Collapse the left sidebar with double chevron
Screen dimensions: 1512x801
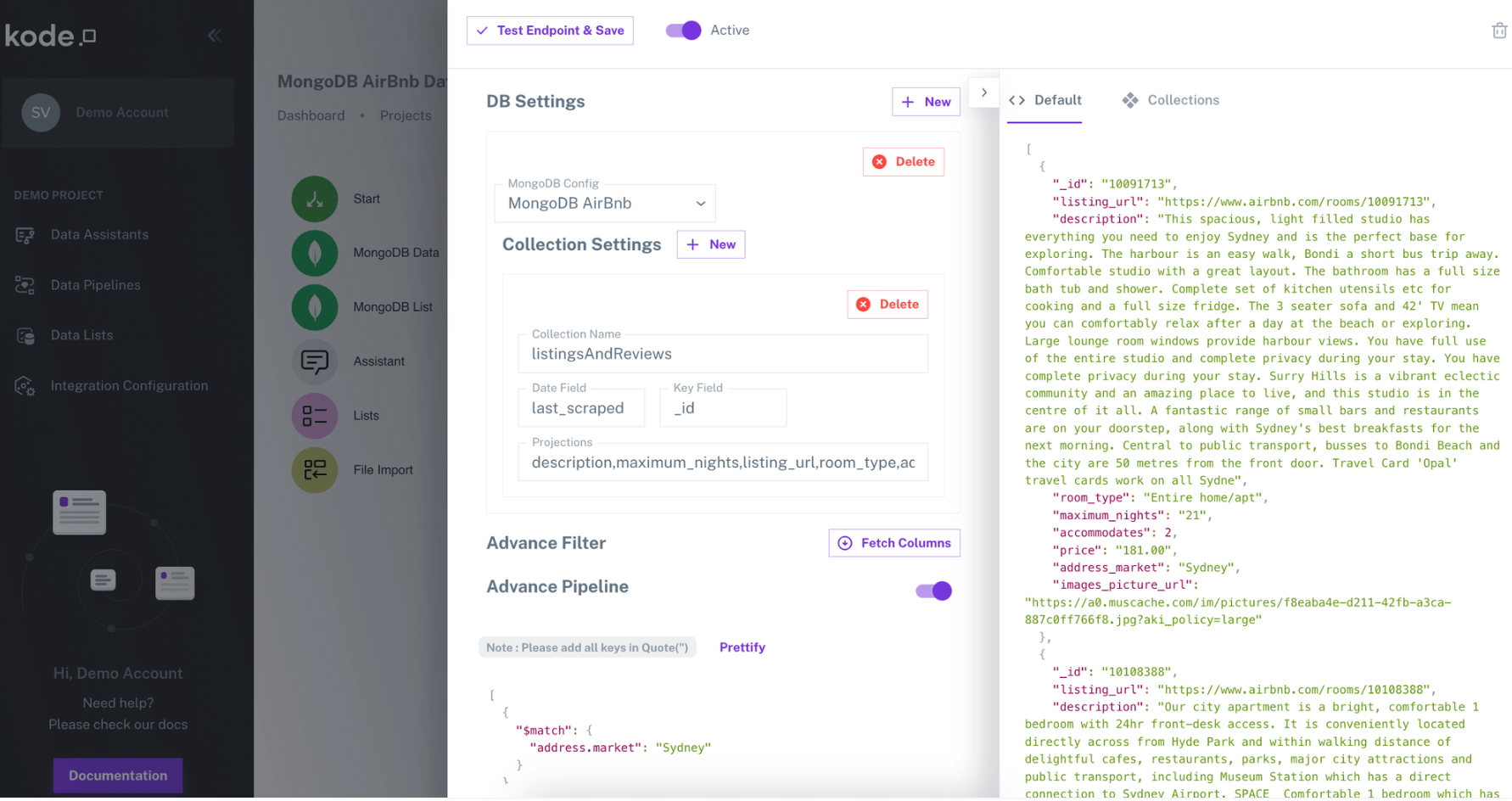click(215, 36)
